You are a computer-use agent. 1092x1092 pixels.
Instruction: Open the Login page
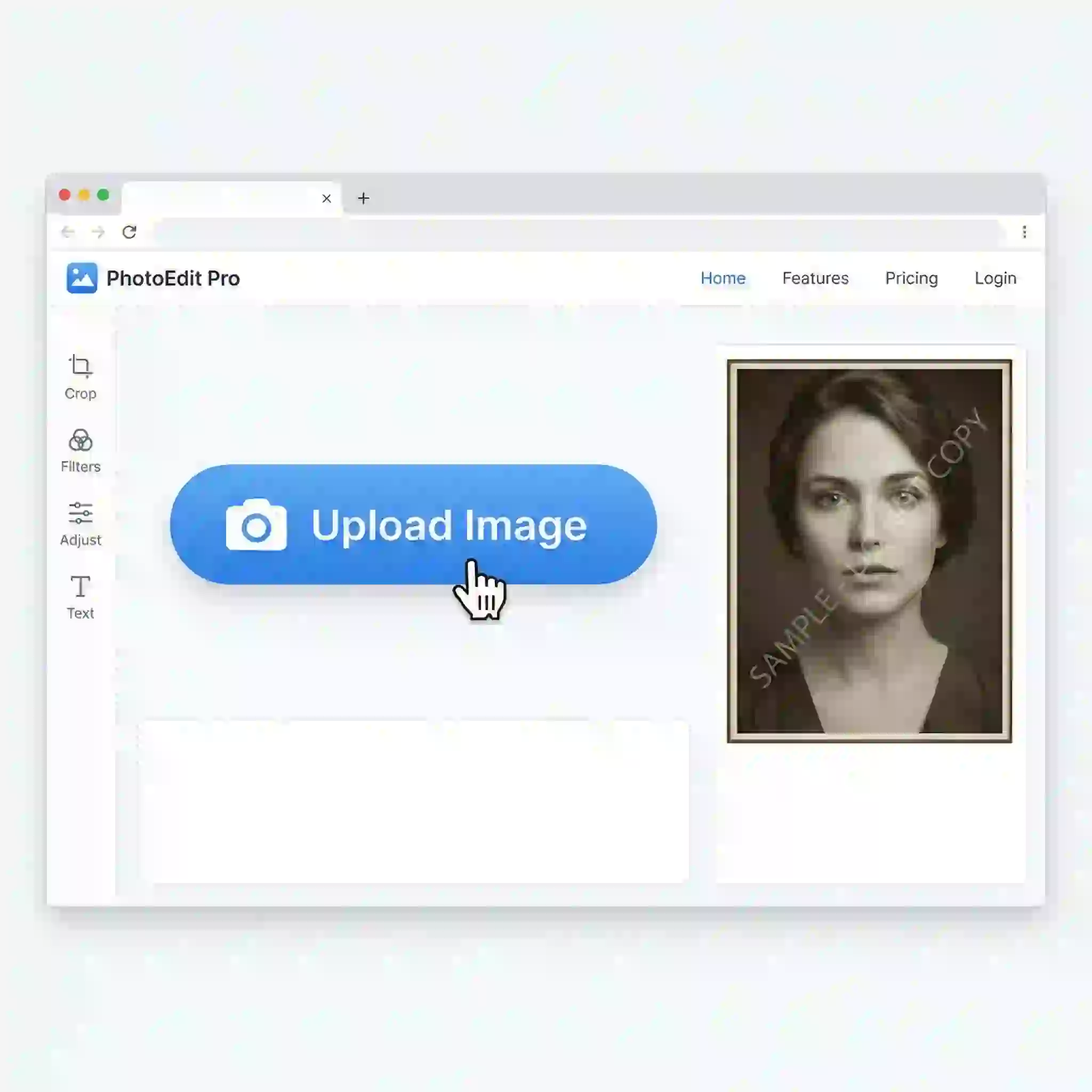(x=995, y=278)
